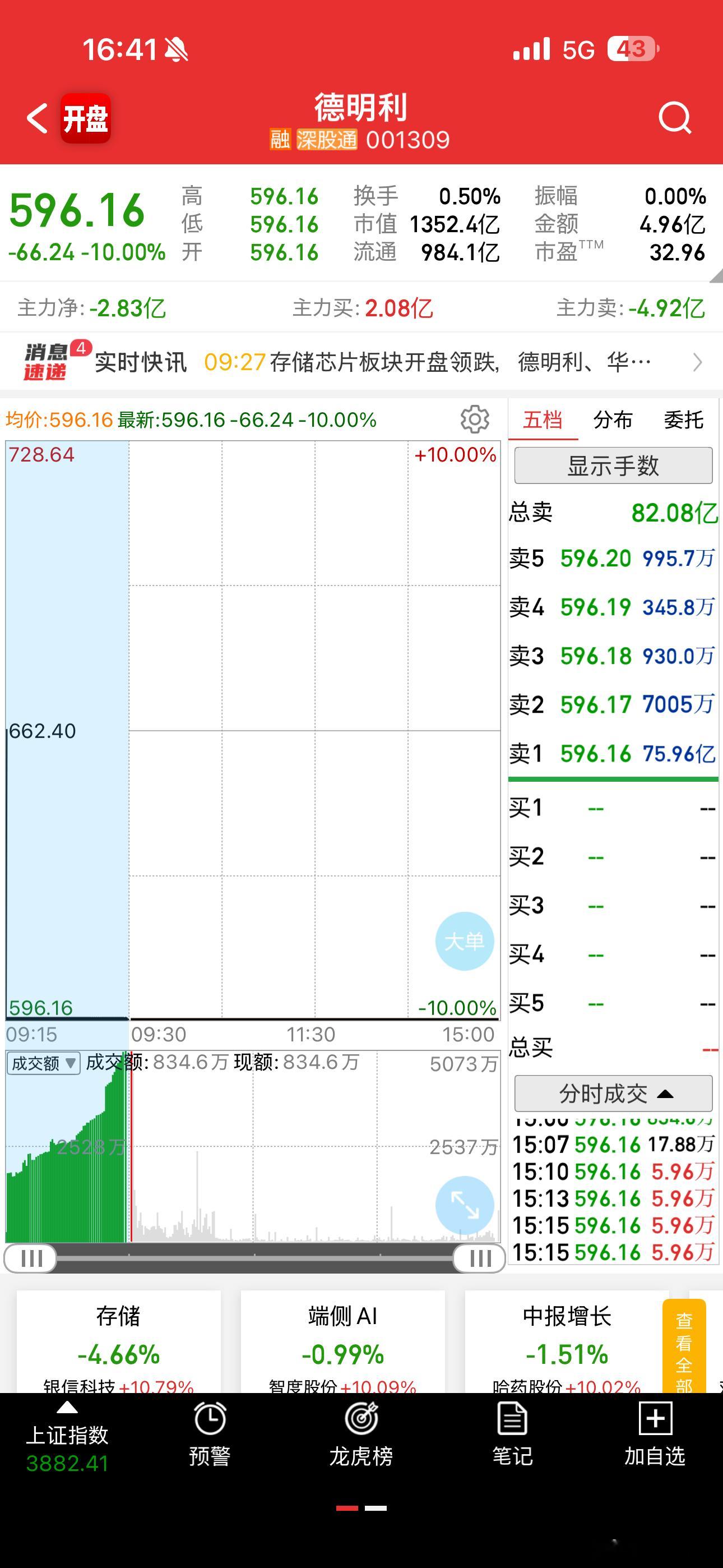Tap 卖5 596.20 order row

(613, 558)
